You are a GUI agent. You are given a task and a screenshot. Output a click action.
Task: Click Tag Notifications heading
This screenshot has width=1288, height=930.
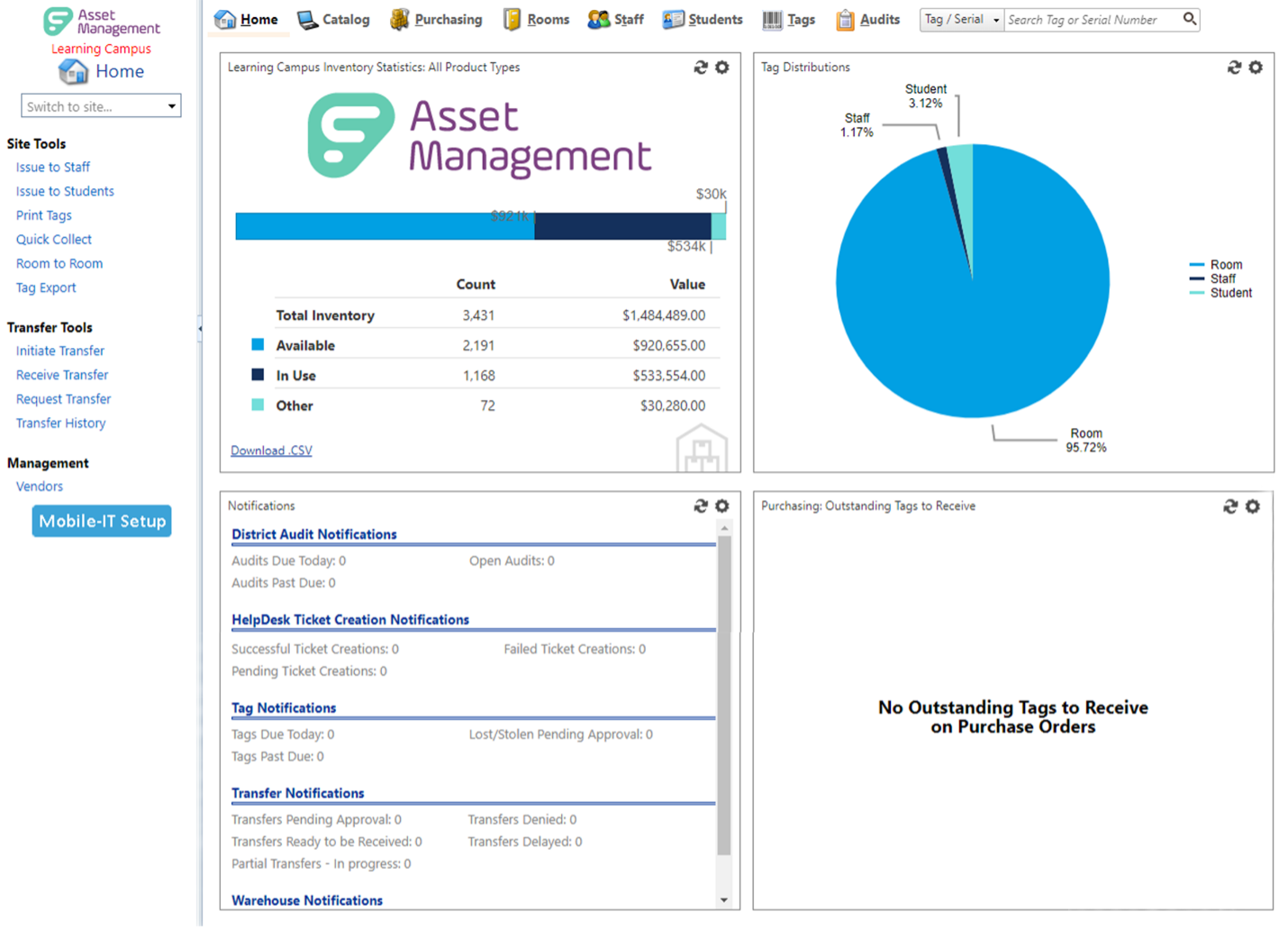tap(284, 708)
